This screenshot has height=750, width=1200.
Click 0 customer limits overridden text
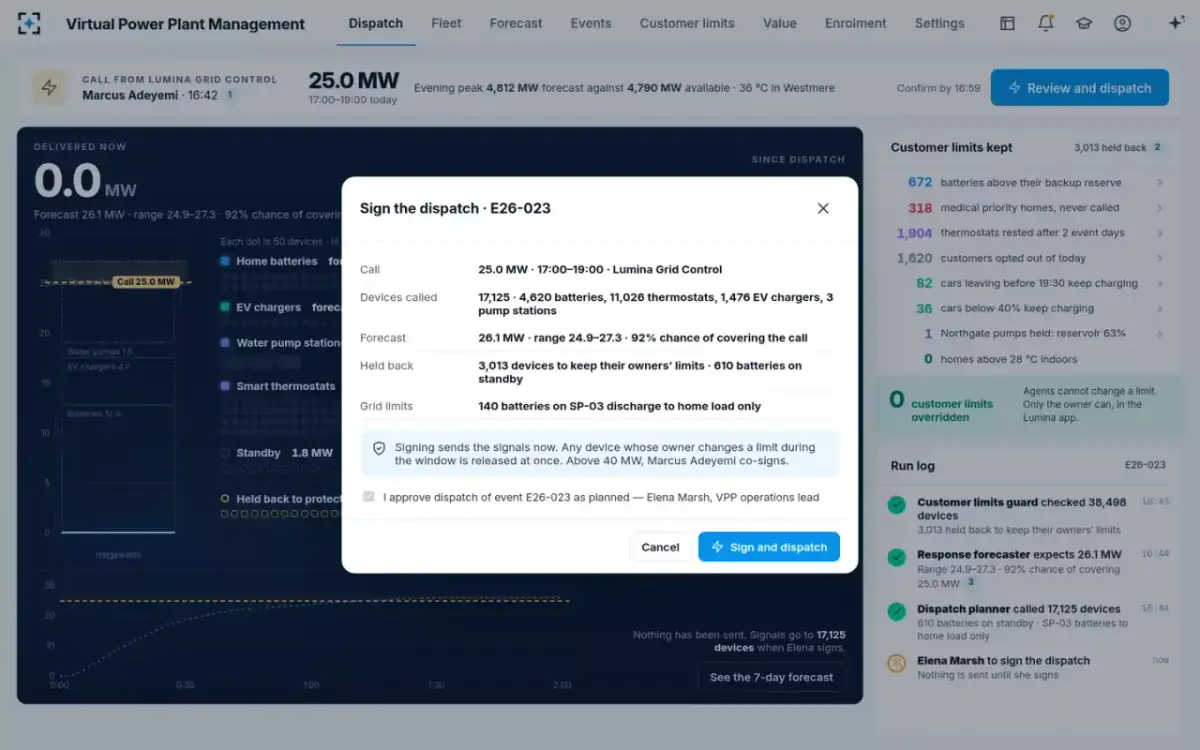click(941, 404)
